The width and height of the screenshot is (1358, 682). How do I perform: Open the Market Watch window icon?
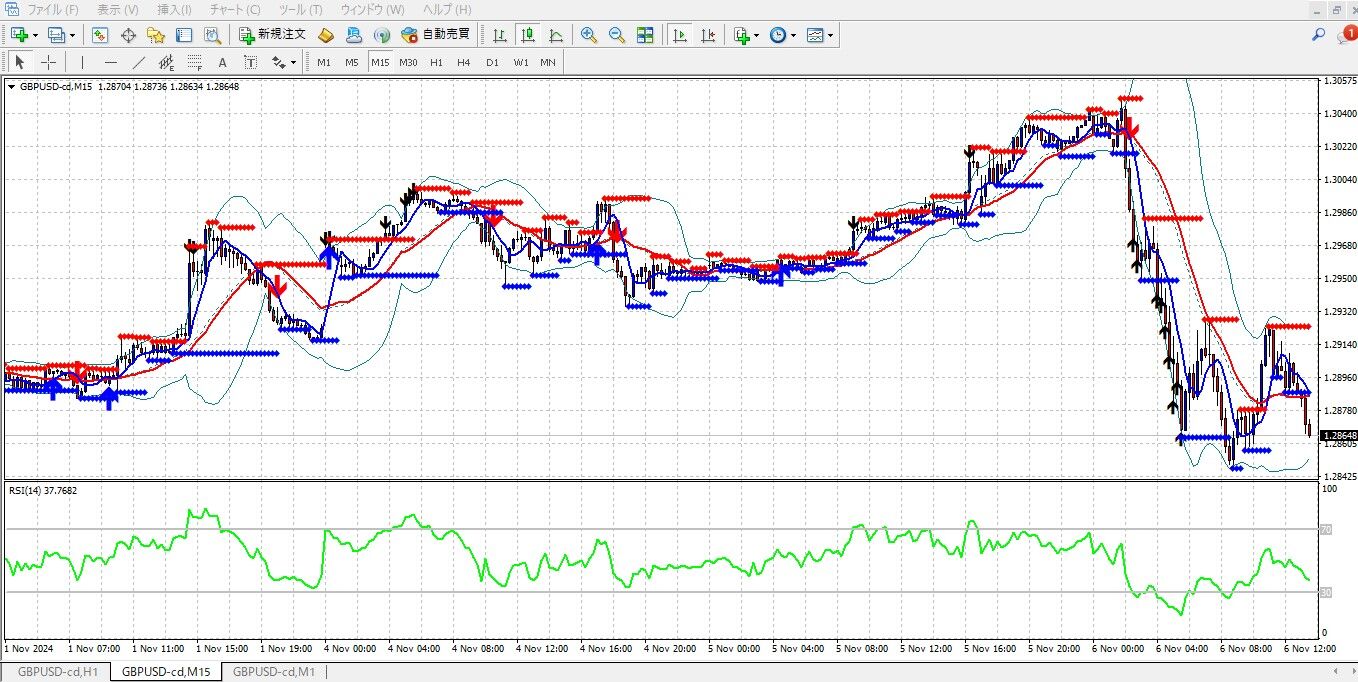coord(100,35)
